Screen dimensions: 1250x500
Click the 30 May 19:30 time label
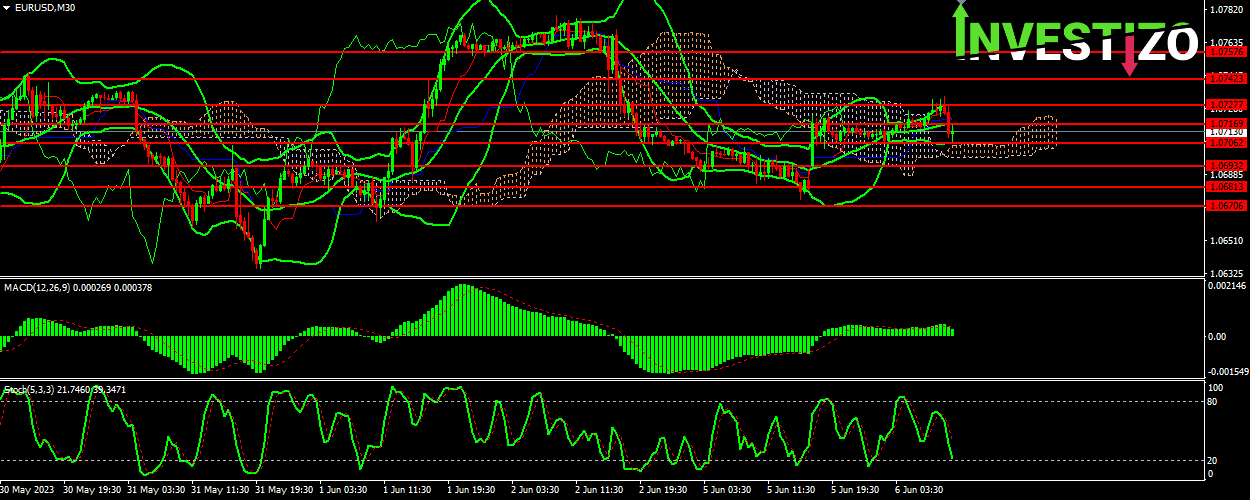click(92, 491)
